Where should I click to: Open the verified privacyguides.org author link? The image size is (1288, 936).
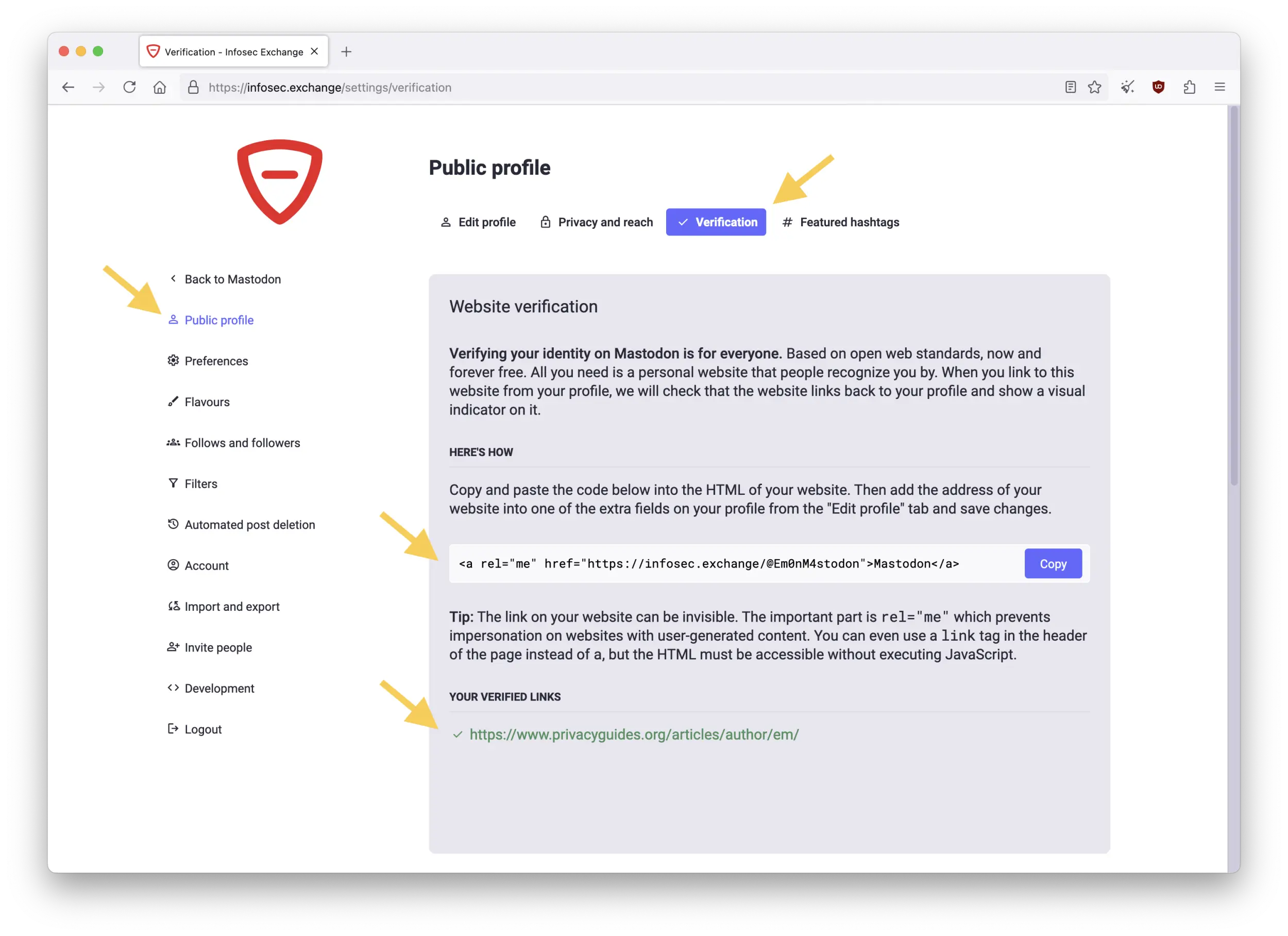633,734
